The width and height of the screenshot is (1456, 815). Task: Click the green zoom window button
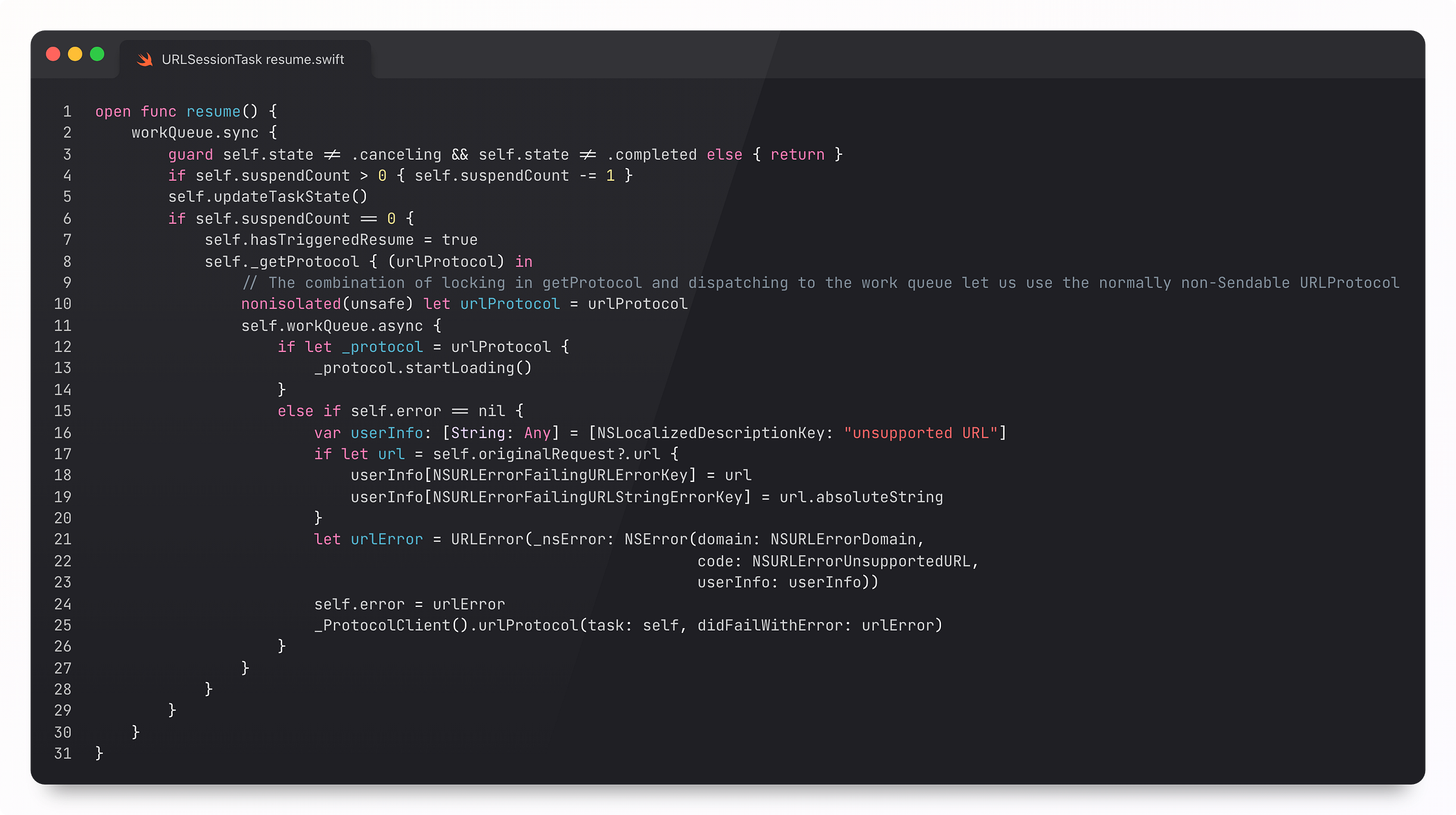coord(97,54)
